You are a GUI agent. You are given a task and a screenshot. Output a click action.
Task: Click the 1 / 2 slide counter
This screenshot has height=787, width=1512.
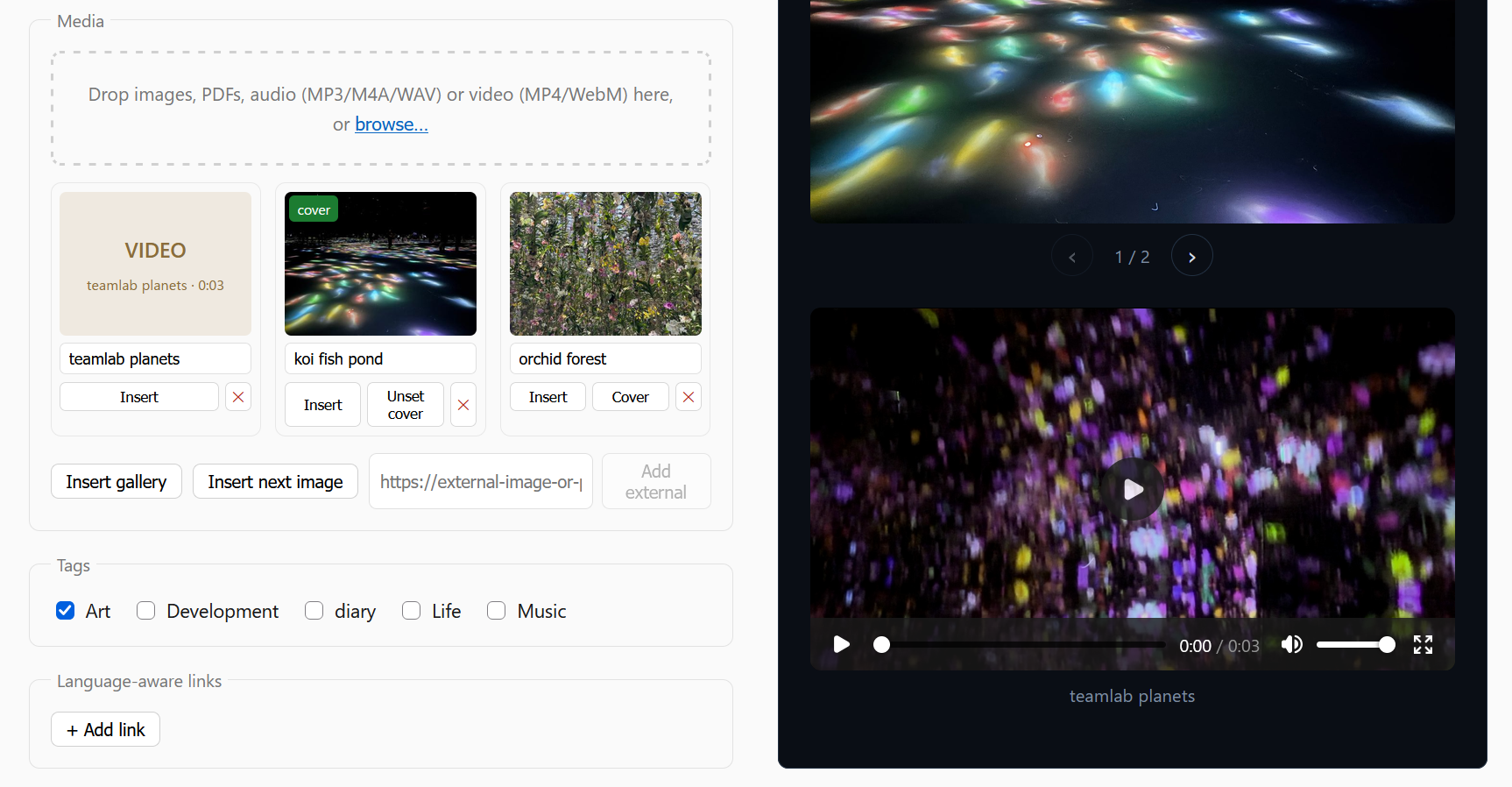pos(1132,257)
